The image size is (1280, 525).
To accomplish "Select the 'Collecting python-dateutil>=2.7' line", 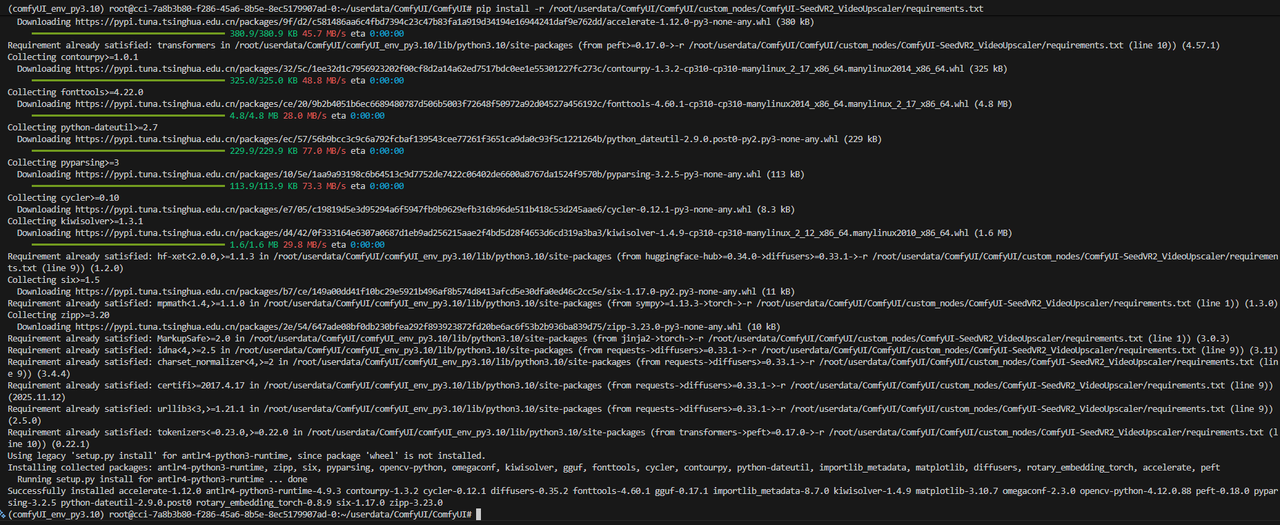I will (82, 128).
